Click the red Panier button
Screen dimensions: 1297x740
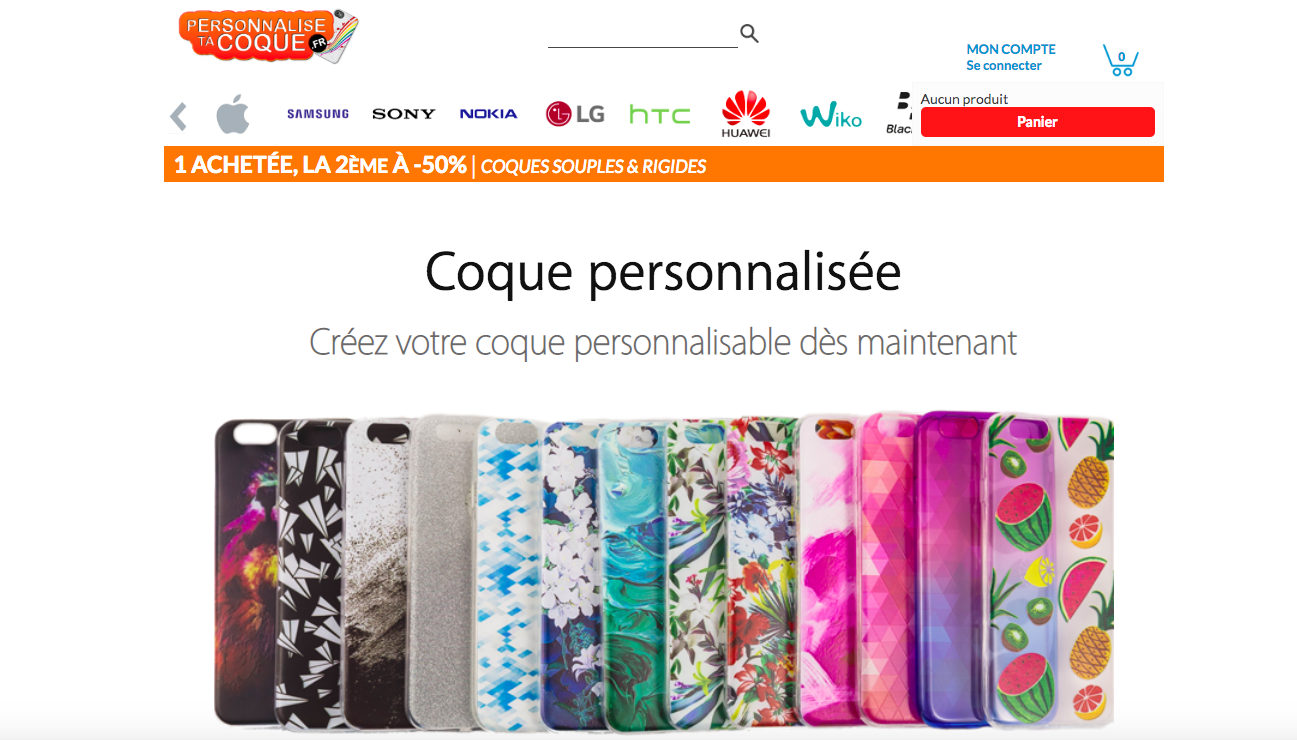1037,122
